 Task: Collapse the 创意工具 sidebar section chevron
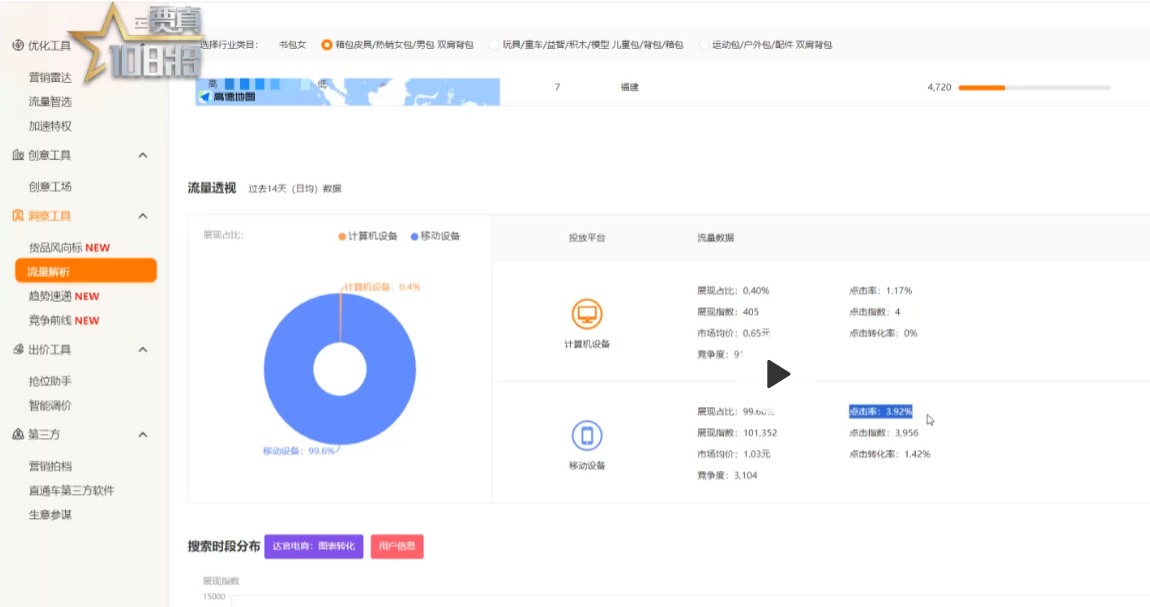[x=143, y=155]
